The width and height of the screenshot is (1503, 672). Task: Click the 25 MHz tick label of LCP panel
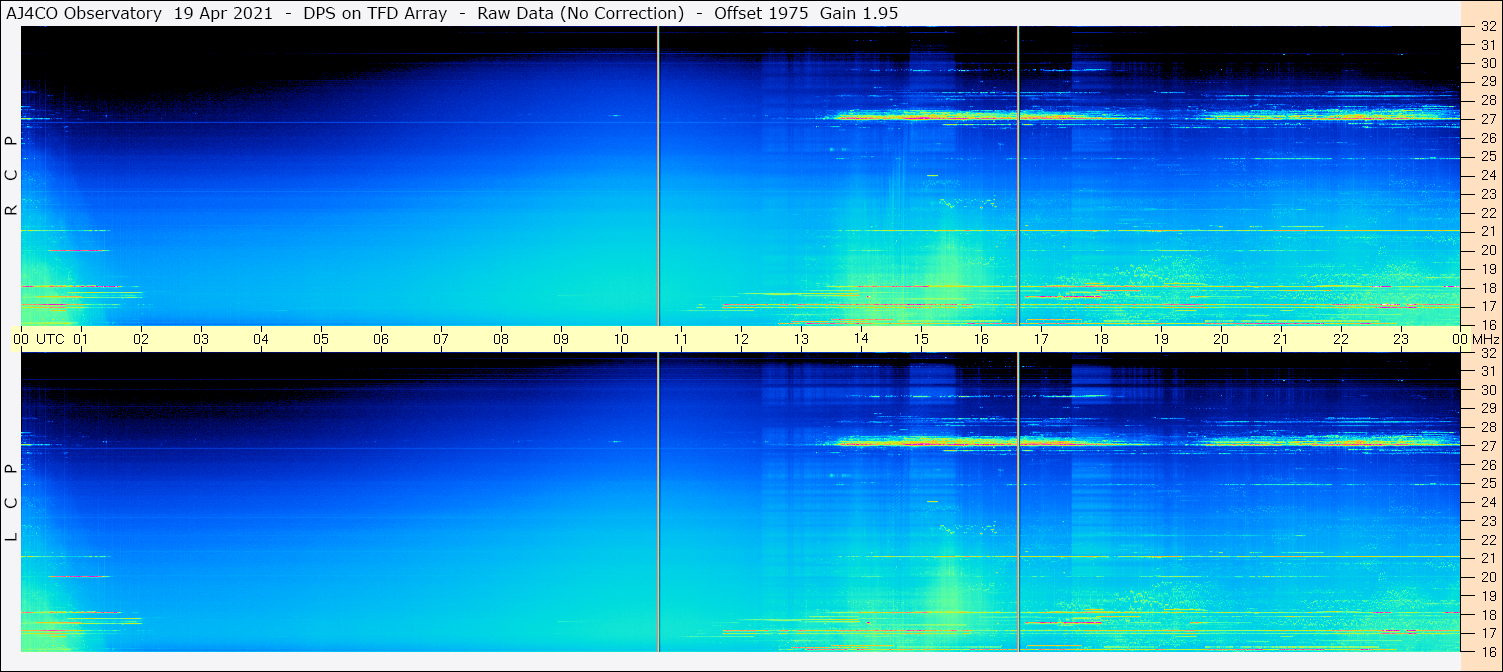point(1487,483)
